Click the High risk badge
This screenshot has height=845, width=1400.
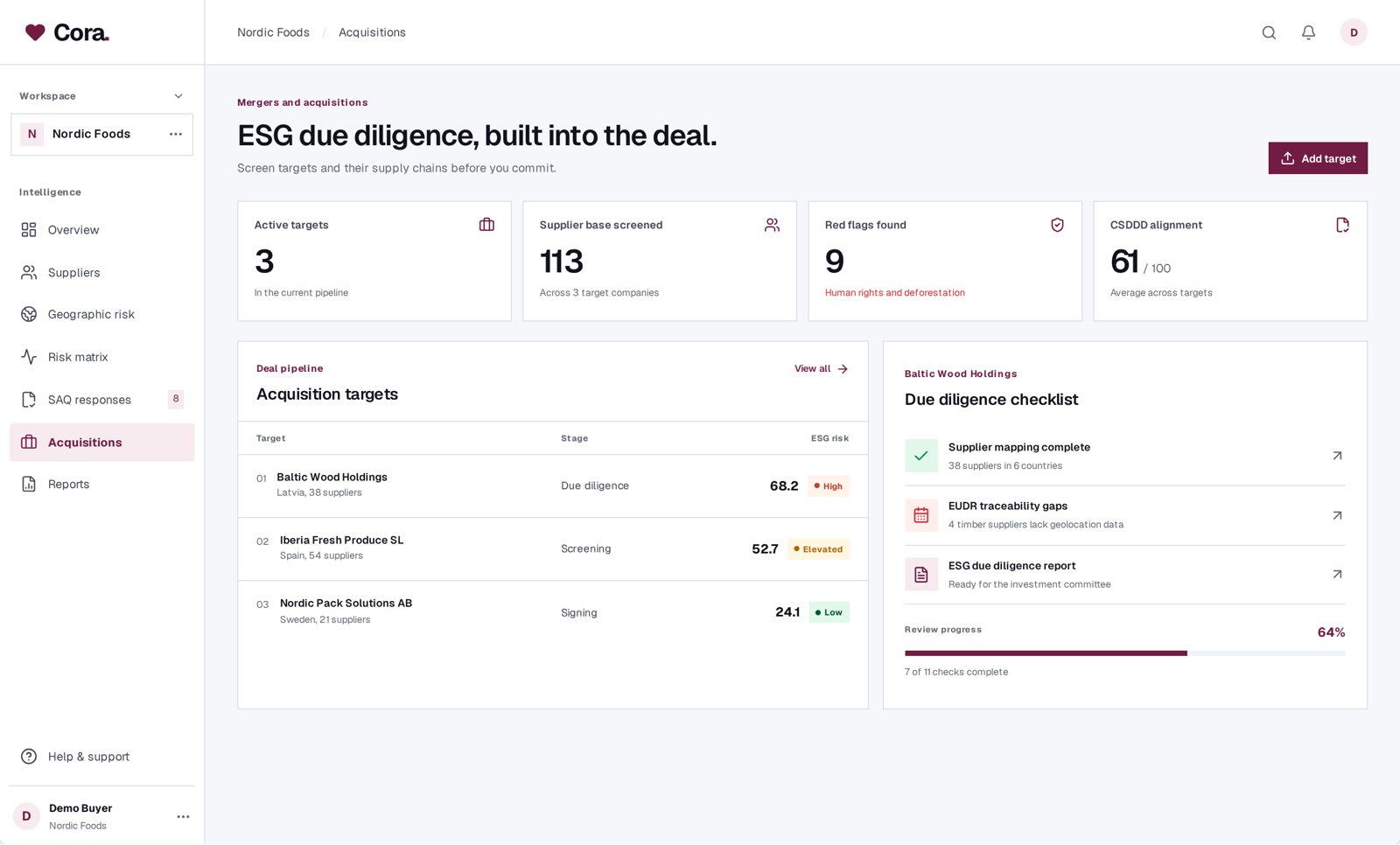tap(828, 486)
